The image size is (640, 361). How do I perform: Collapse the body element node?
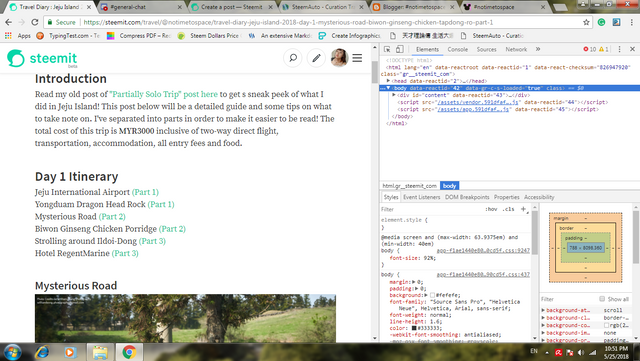(x=388, y=88)
